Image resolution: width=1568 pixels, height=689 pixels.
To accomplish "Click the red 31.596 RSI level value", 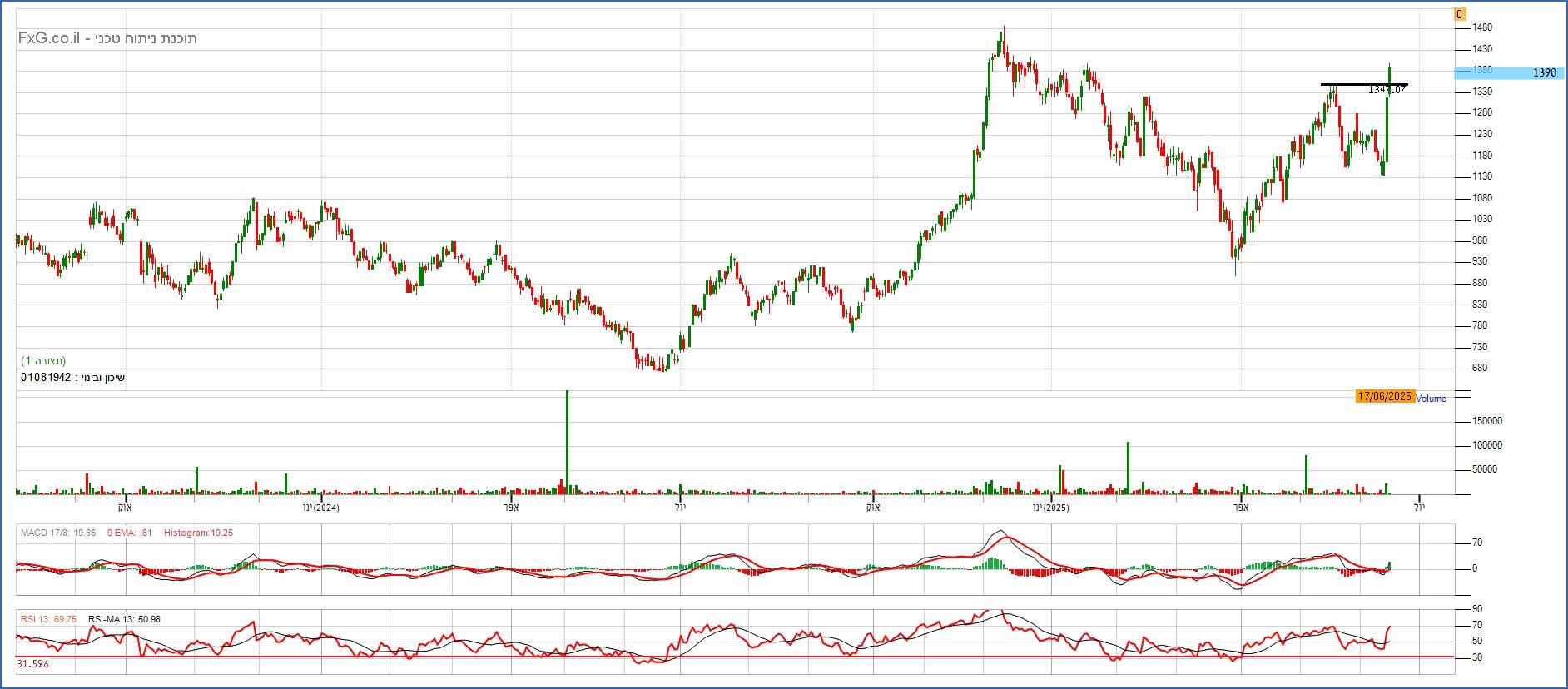I will (32, 664).
